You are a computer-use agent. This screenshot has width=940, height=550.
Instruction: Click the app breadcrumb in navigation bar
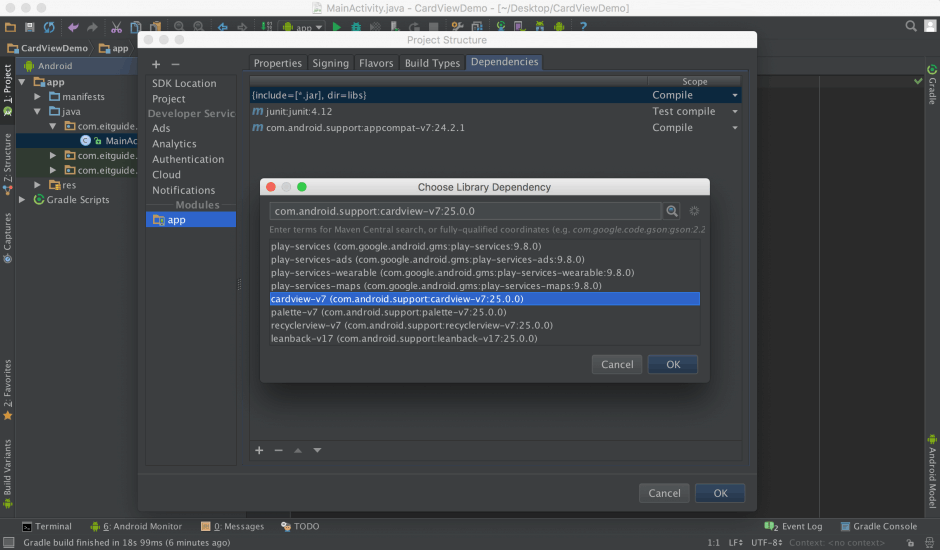[x=114, y=48]
